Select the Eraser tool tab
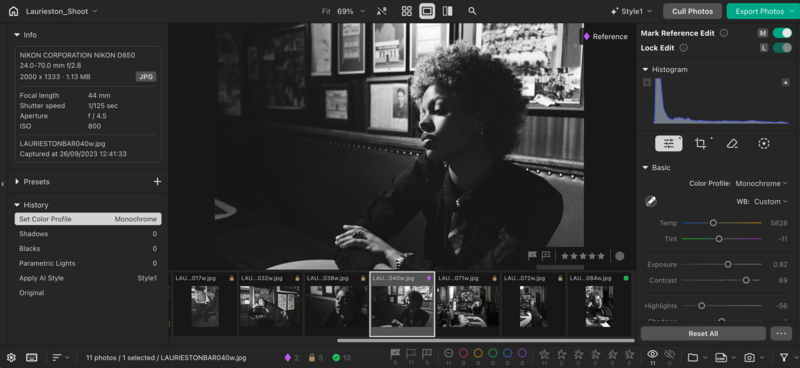Viewport: 800px width, 368px height. point(732,143)
